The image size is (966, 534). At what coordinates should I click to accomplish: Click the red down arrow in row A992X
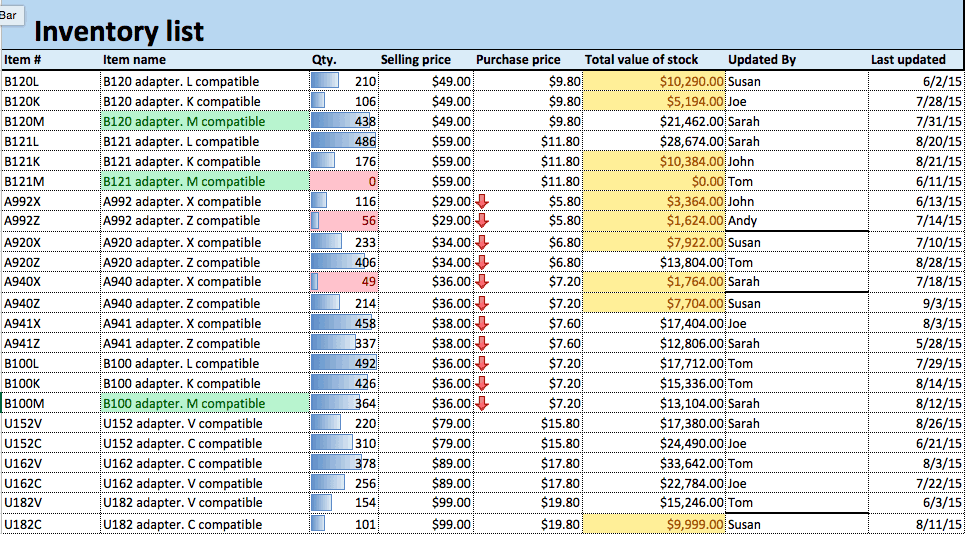[x=483, y=202]
